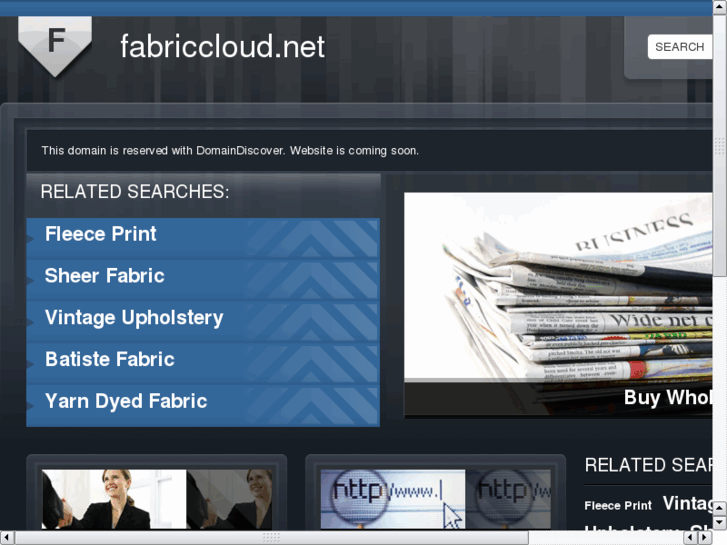Screen dimensions: 727x545
Task: Click the SEARCH input box
Action: click(x=680, y=47)
